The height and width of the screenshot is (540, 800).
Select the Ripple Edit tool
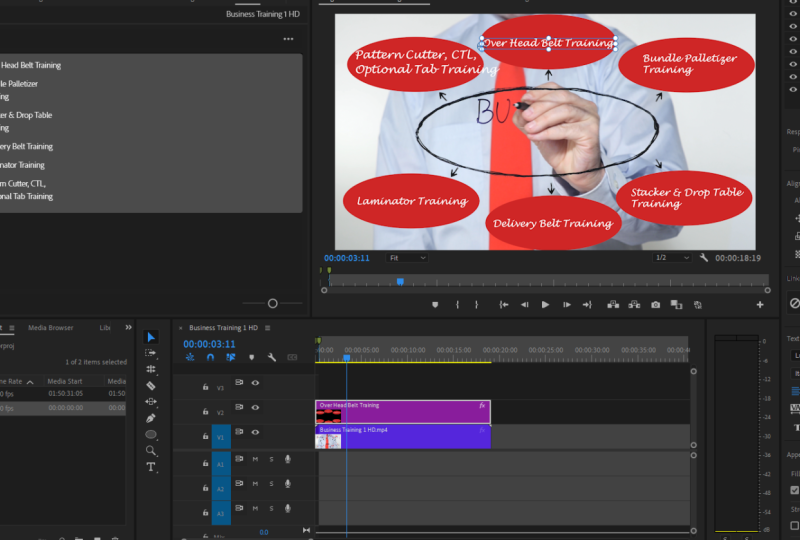point(151,370)
